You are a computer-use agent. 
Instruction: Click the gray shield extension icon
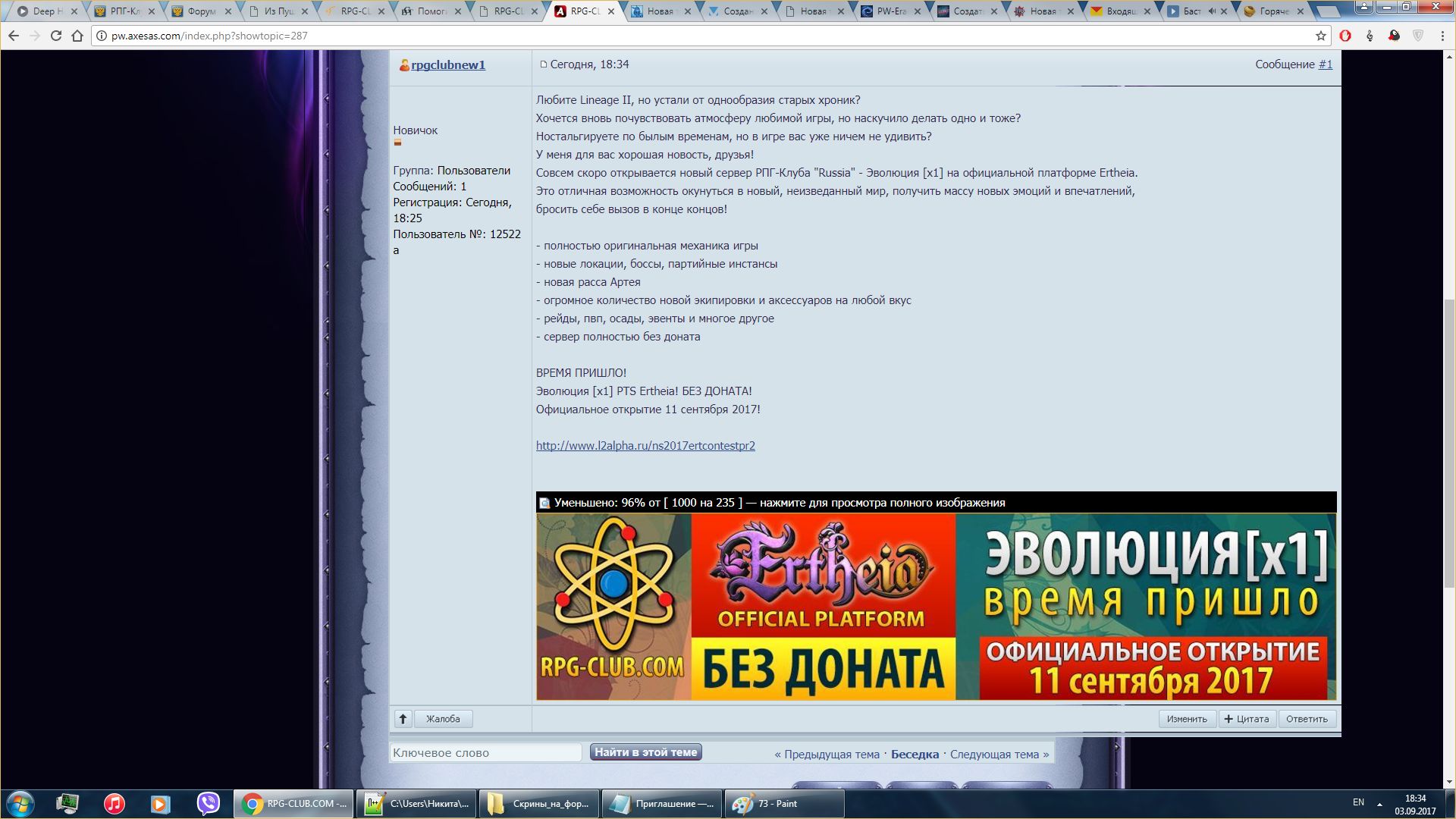click(1418, 36)
